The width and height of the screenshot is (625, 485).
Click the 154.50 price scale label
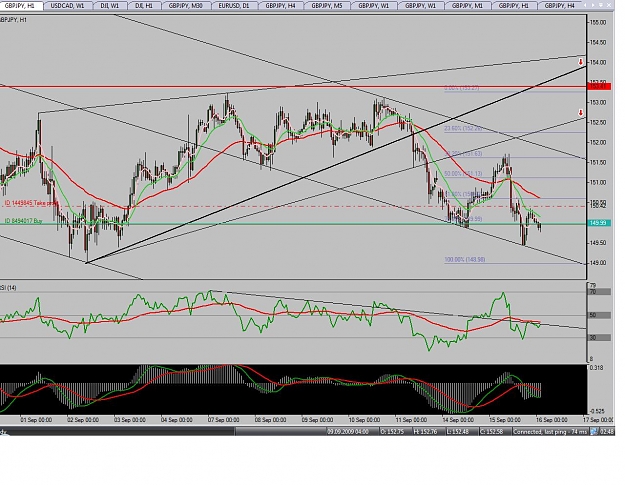[598, 42]
